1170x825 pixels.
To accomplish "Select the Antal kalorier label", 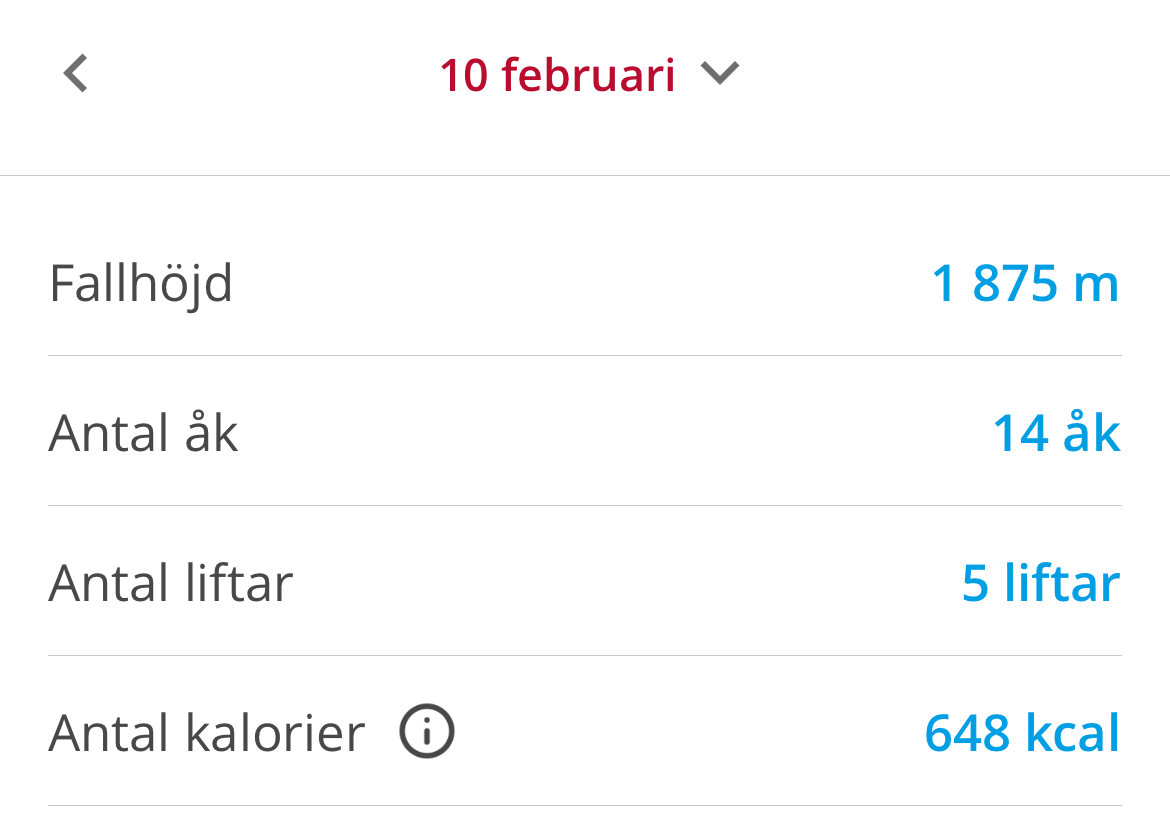I will [x=207, y=733].
